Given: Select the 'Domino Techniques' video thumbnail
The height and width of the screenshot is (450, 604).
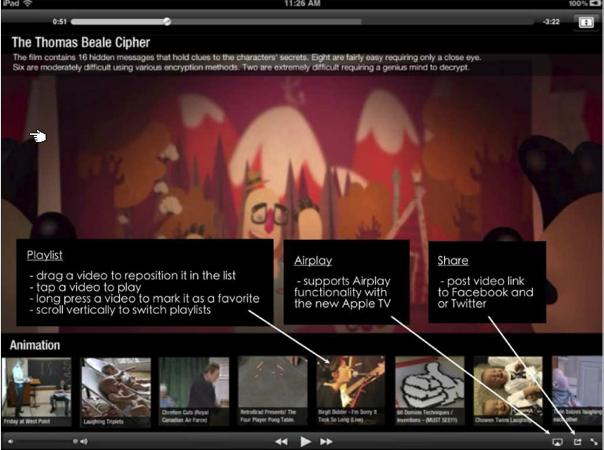Looking at the screenshot, I should [x=430, y=391].
